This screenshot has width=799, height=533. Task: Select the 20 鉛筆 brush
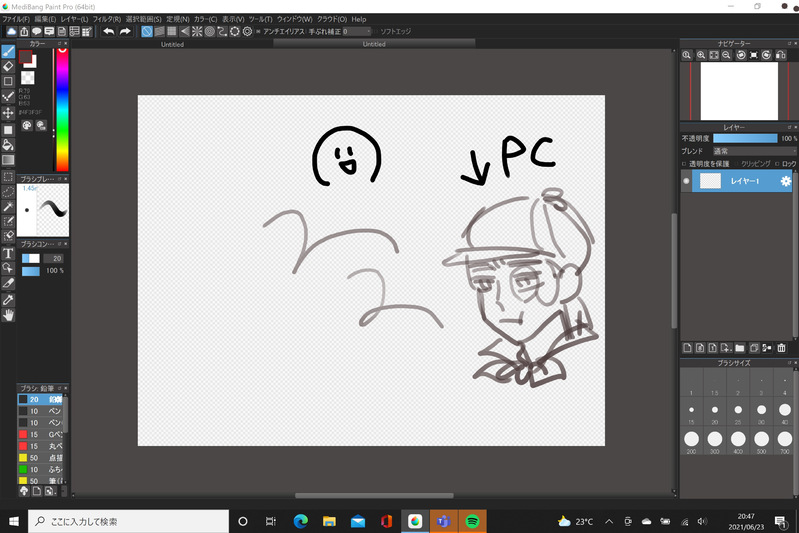pyautogui.click(x=40, y=399)
